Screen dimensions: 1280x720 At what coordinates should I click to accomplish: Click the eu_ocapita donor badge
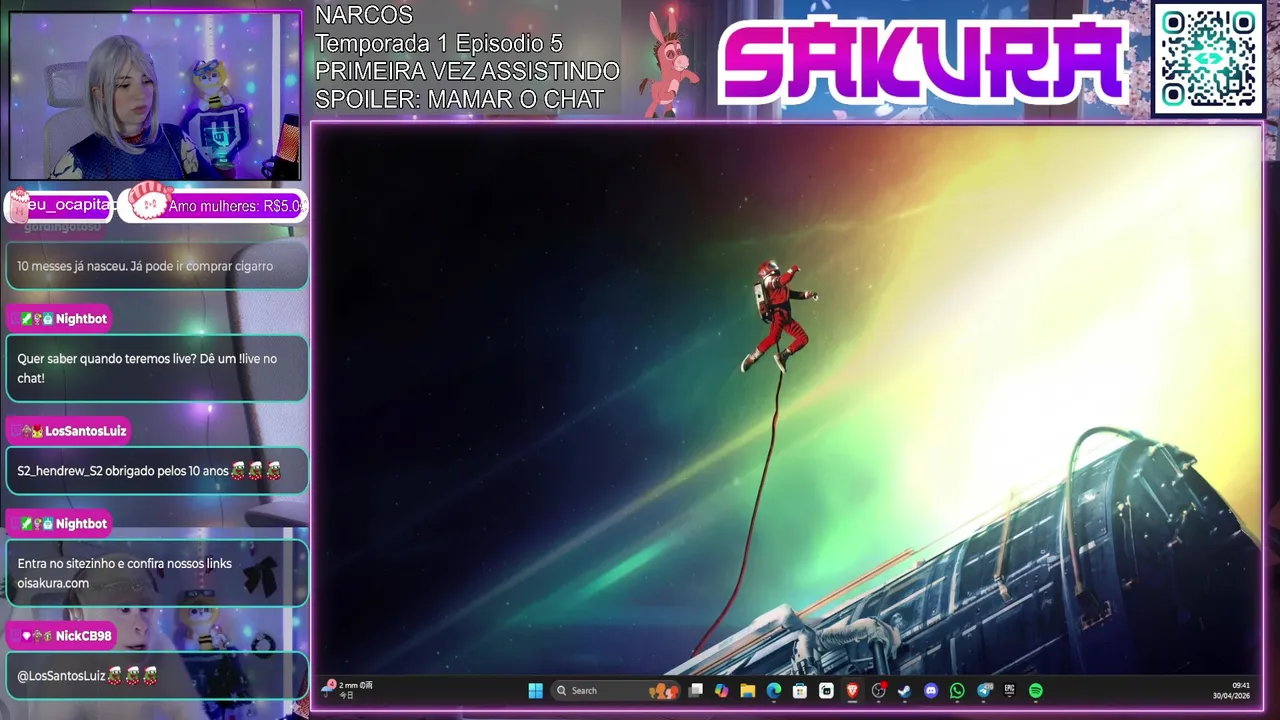click(58, 205)
